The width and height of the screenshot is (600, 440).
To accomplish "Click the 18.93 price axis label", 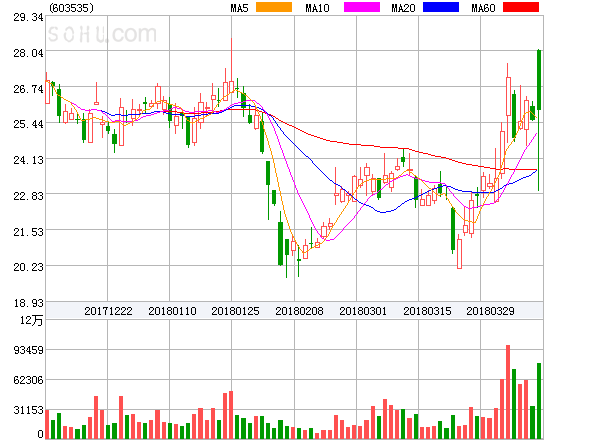I will coord(28,303).
